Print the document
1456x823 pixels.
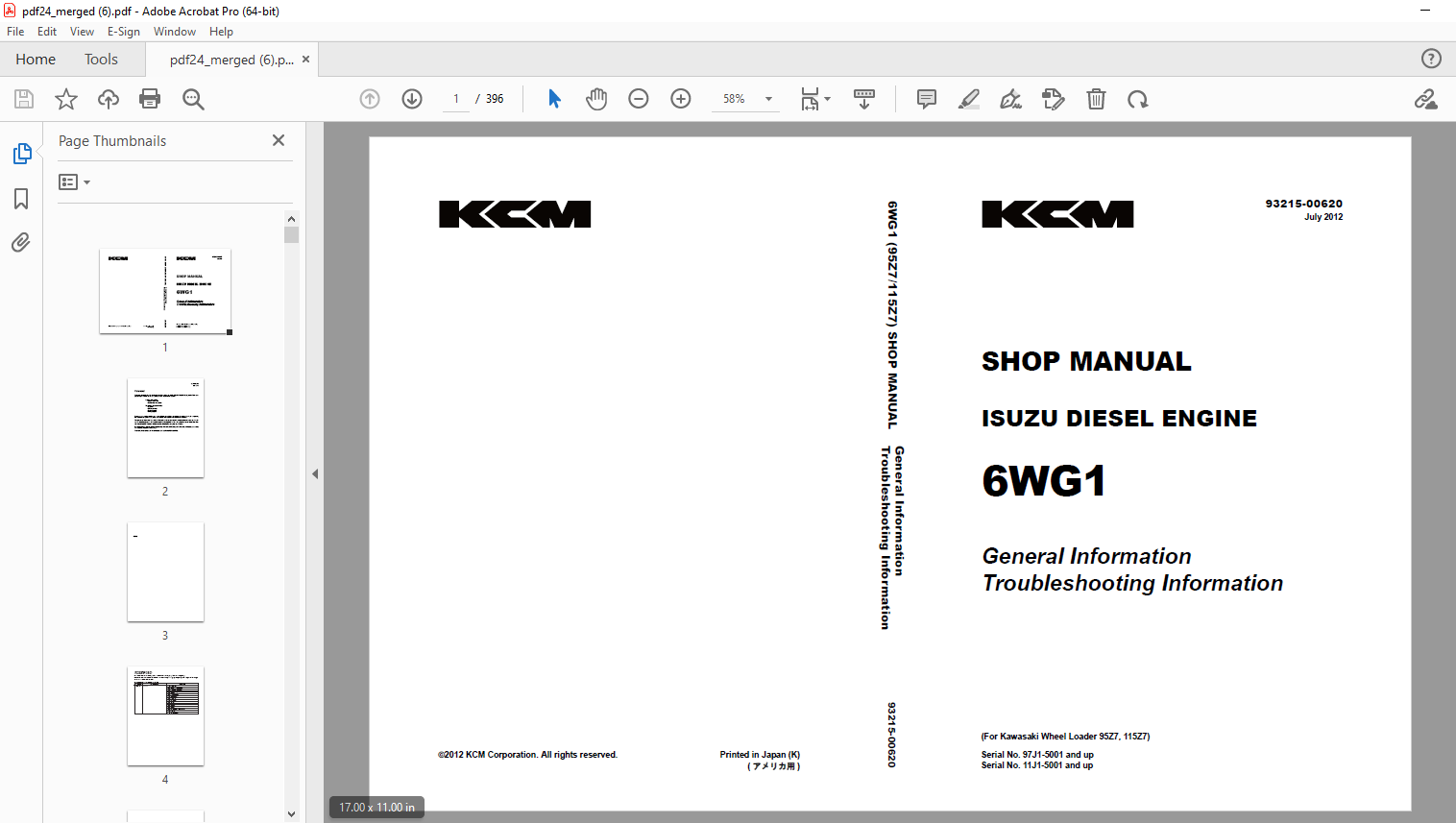150,99
